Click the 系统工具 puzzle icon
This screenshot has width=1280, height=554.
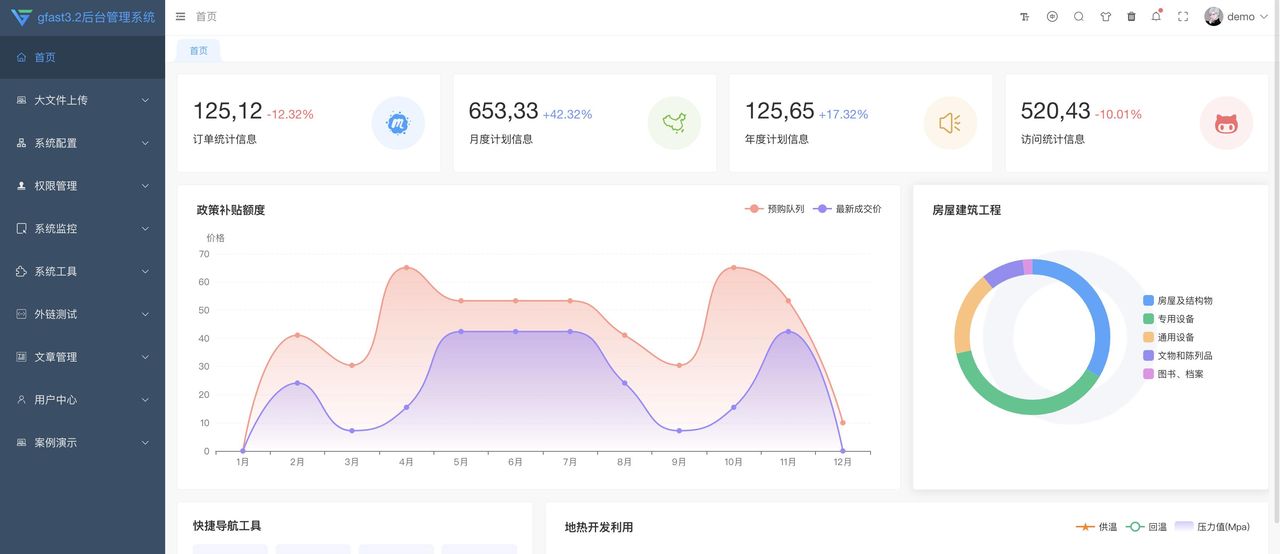(22, 271)
